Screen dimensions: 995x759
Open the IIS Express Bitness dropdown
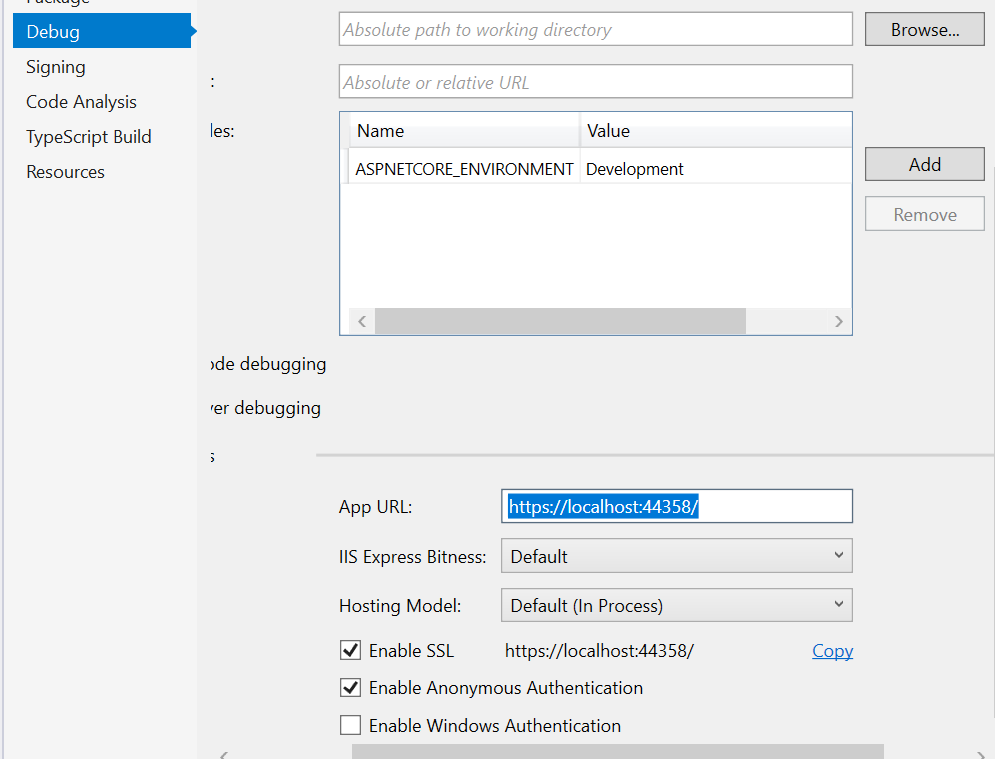point(676,556)
